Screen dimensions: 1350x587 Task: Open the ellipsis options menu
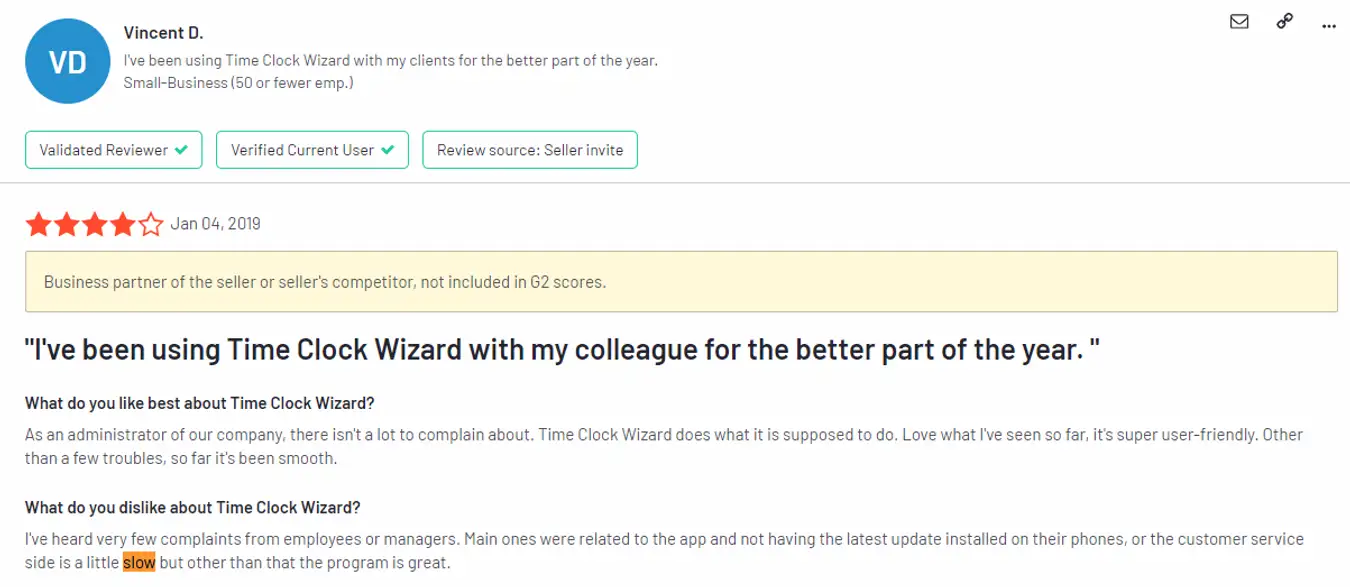coord(1327,23)
